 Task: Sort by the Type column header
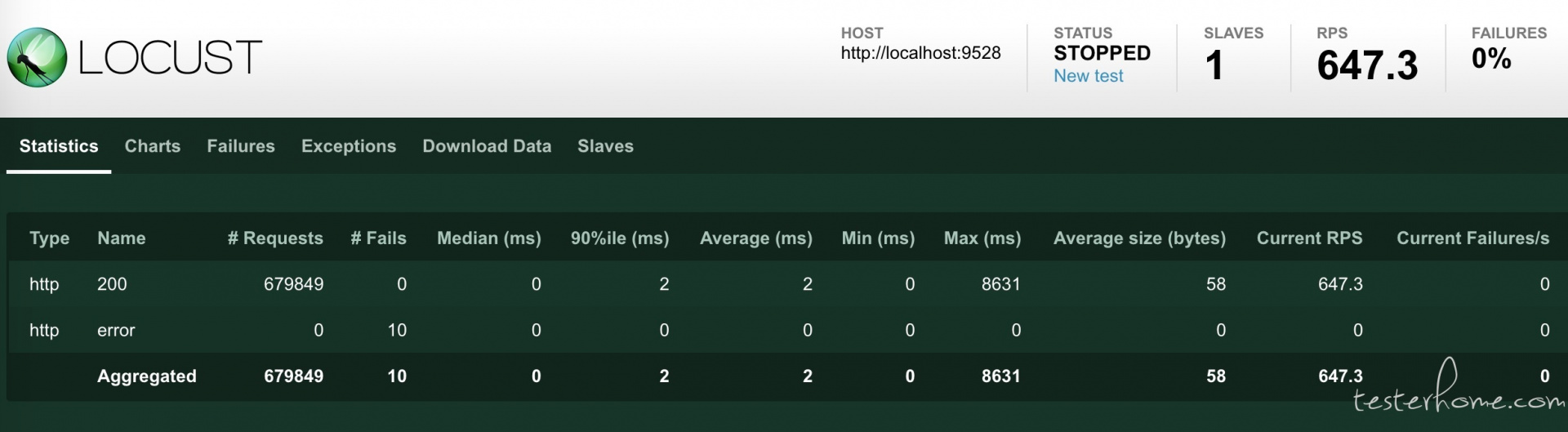49,238
